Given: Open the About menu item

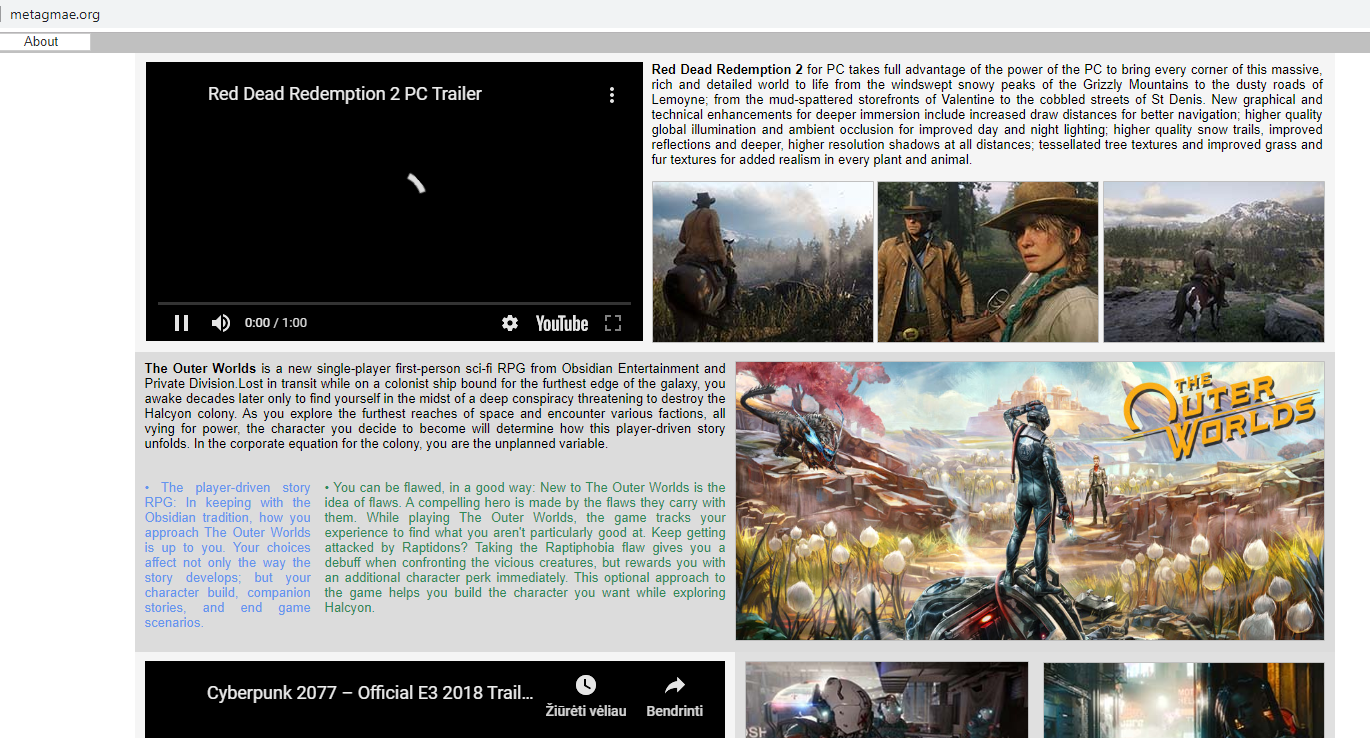Looking at the screenshot, I should [42, 41].
